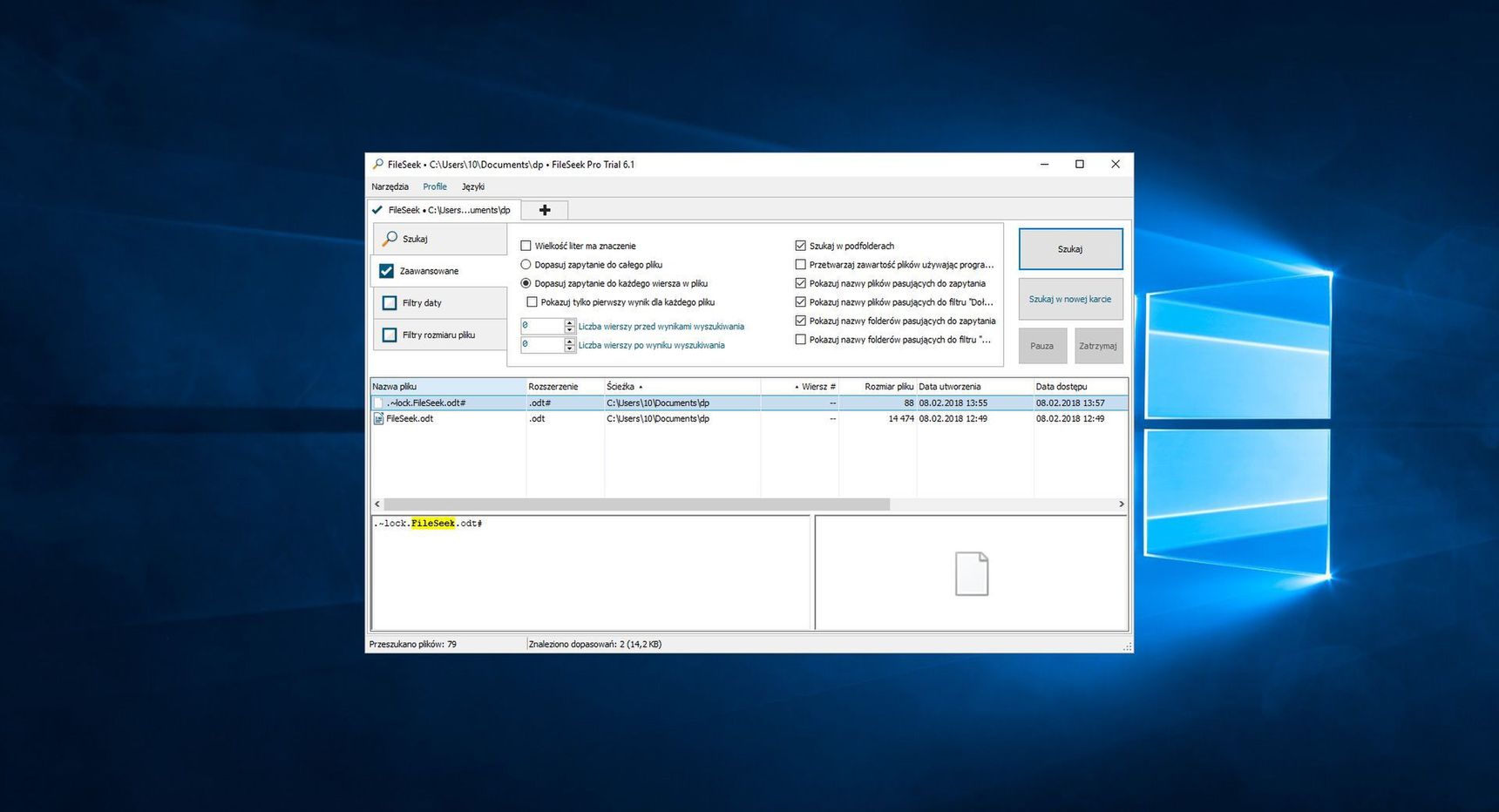The height and width of the screenshot is (812, 1499).
Task: Click the results list left scroll arrow
Action: tap(377, 504)
